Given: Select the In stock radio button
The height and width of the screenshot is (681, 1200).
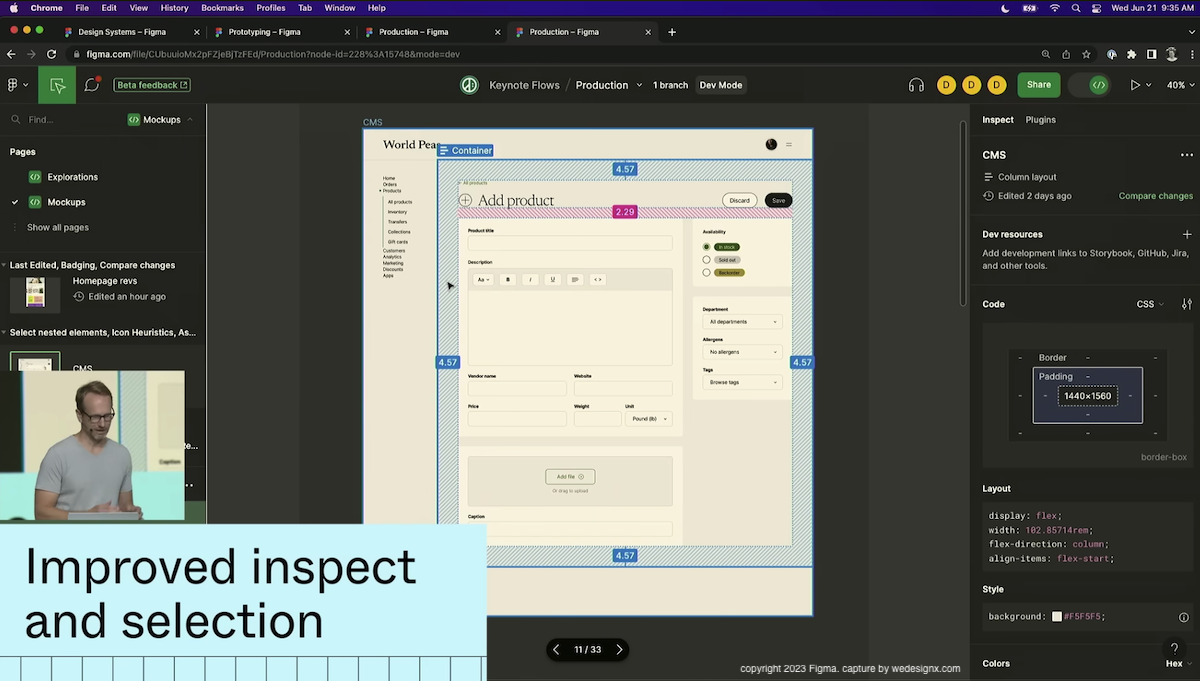Looking at the screenshot, I should 707,247.
